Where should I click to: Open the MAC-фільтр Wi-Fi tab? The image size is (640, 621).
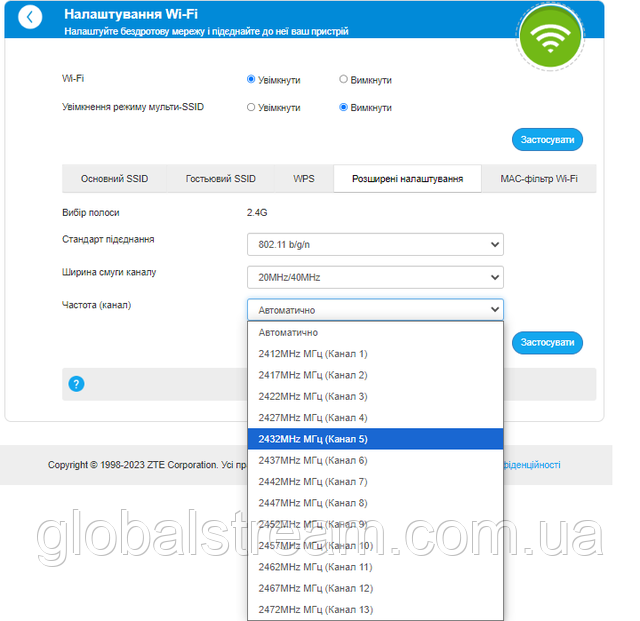click(x=539, y=179)
